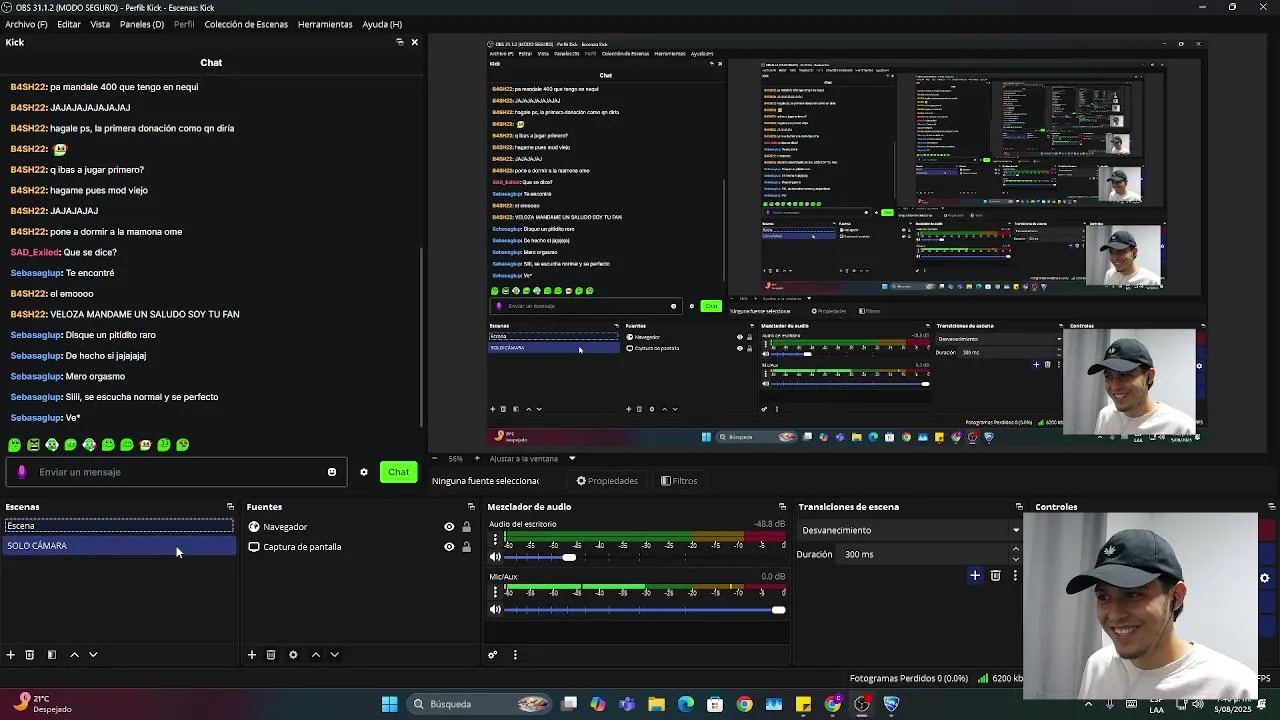Open Archivo menu
1280x720 pixels.
26,24
